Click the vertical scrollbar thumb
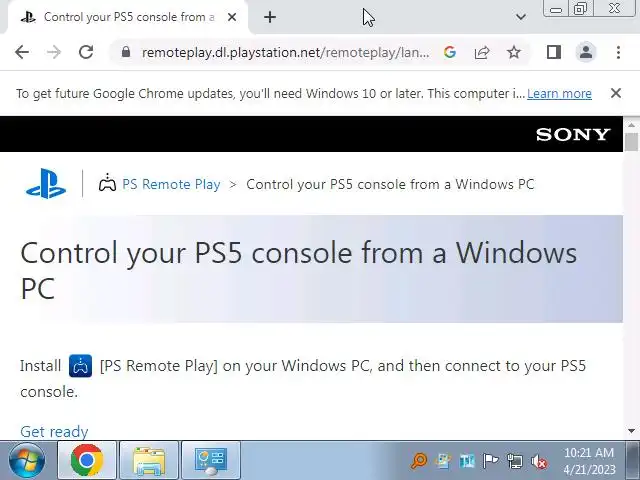The width and height of the screenshot is (640, 480). tap(631, 142)
